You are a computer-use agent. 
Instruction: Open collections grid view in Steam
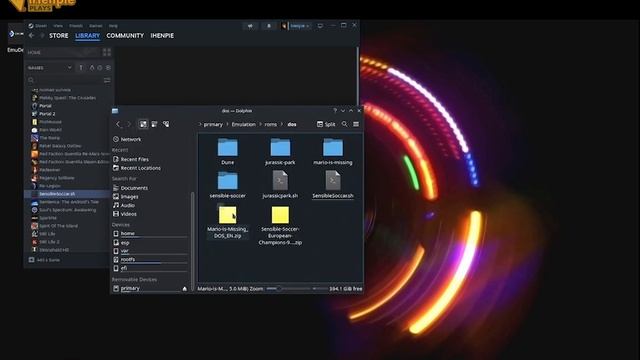107,52
